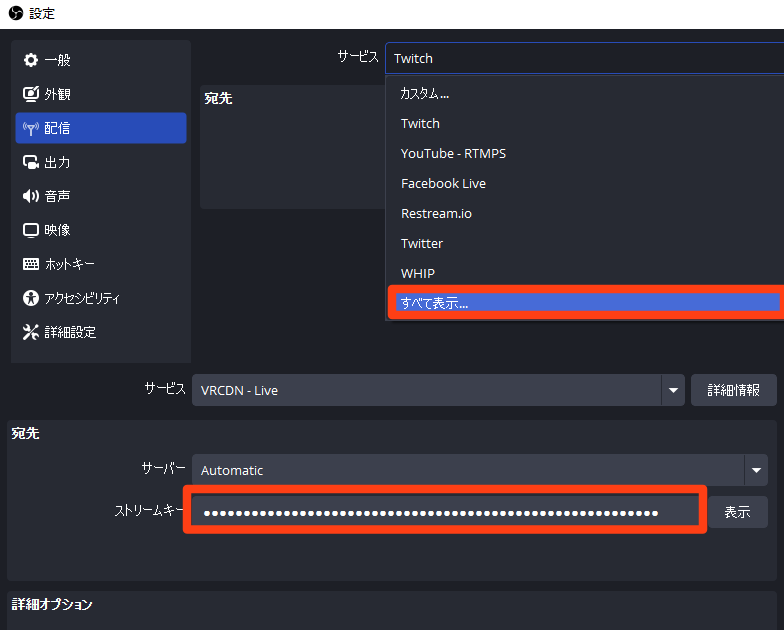Click the Video (映像) monitor icon
Image resolution: width=784 pixels, height=630 pixels.
coord(30,230)
